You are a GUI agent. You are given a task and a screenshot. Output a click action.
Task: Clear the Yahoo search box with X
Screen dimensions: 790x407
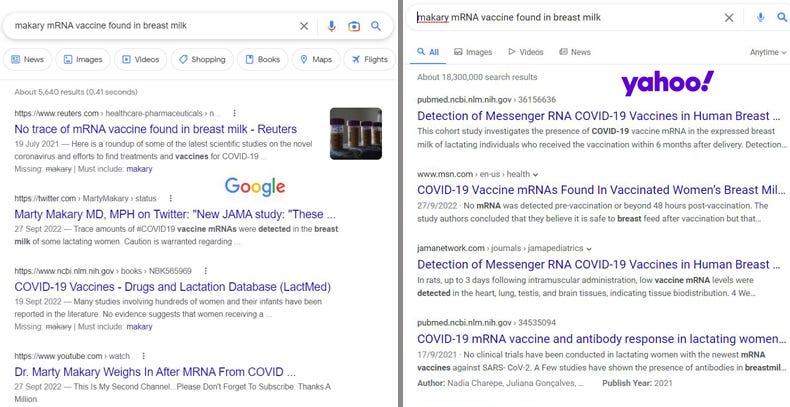(x=729, y=18)
